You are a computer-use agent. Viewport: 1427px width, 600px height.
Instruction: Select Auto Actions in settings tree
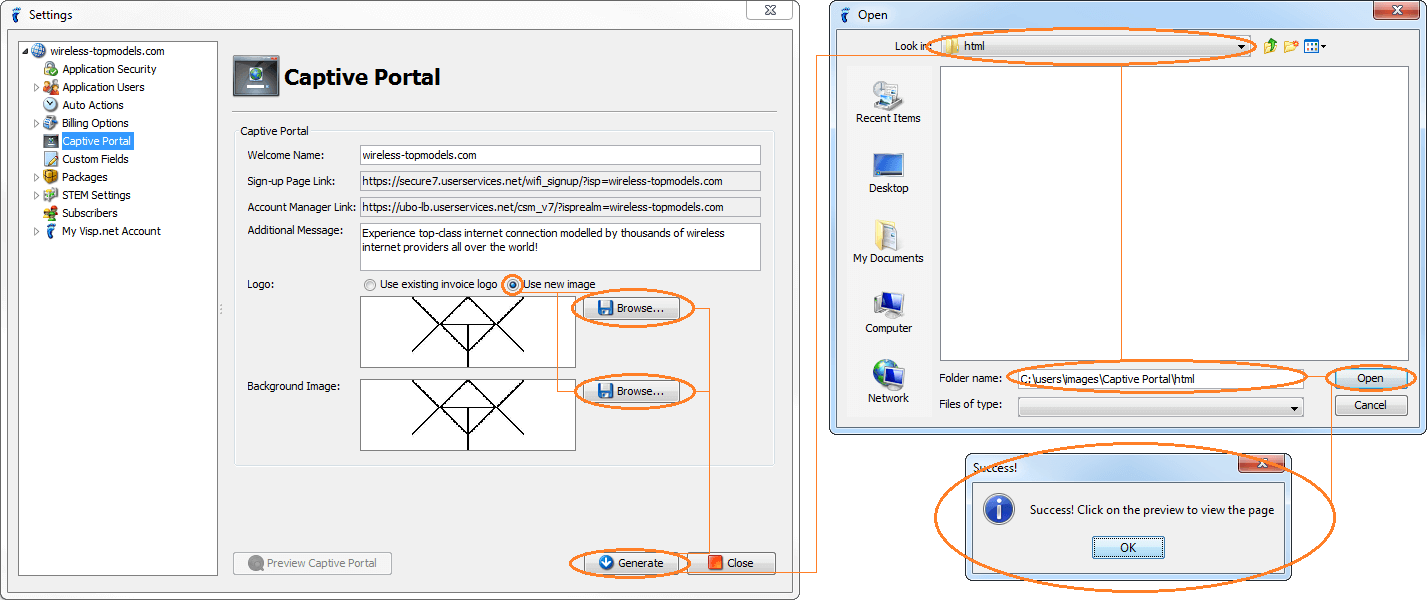coord(93,105)
